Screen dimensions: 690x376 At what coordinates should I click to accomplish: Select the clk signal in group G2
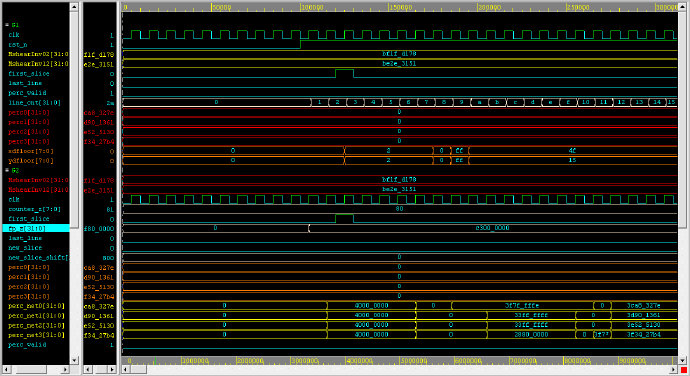click(x=14, y=199)
